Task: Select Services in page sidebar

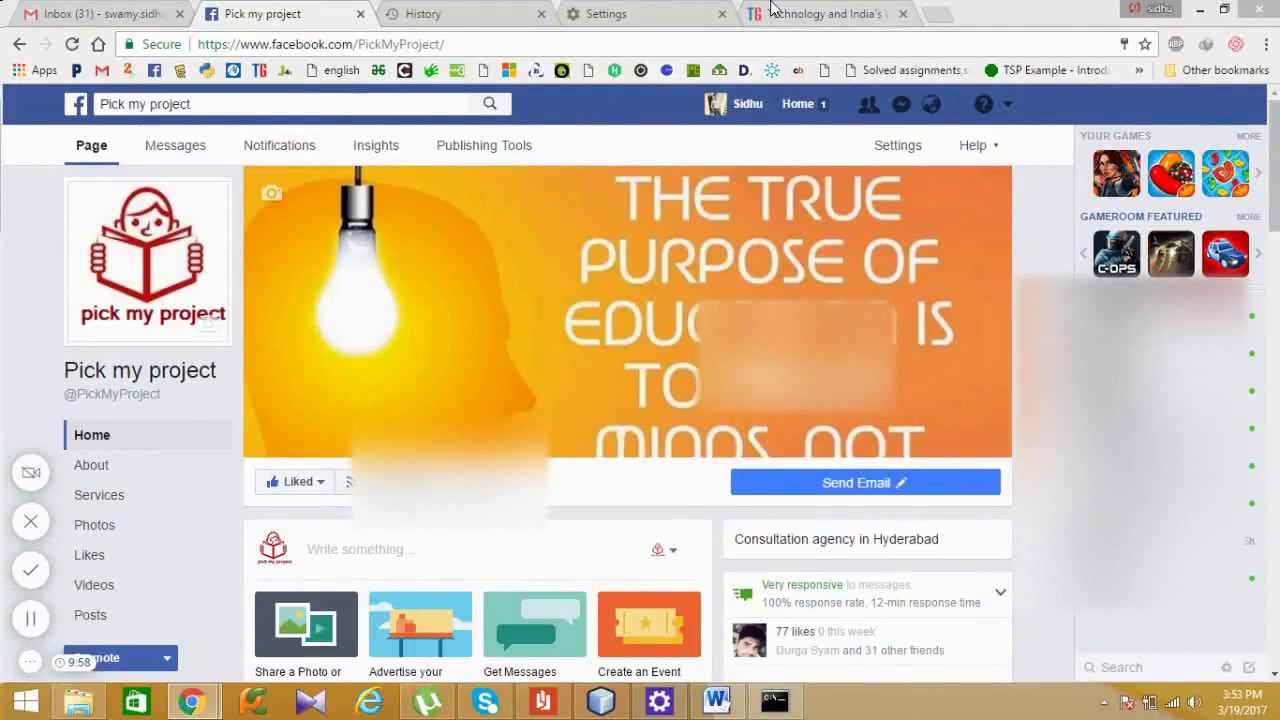Action: 99,495
